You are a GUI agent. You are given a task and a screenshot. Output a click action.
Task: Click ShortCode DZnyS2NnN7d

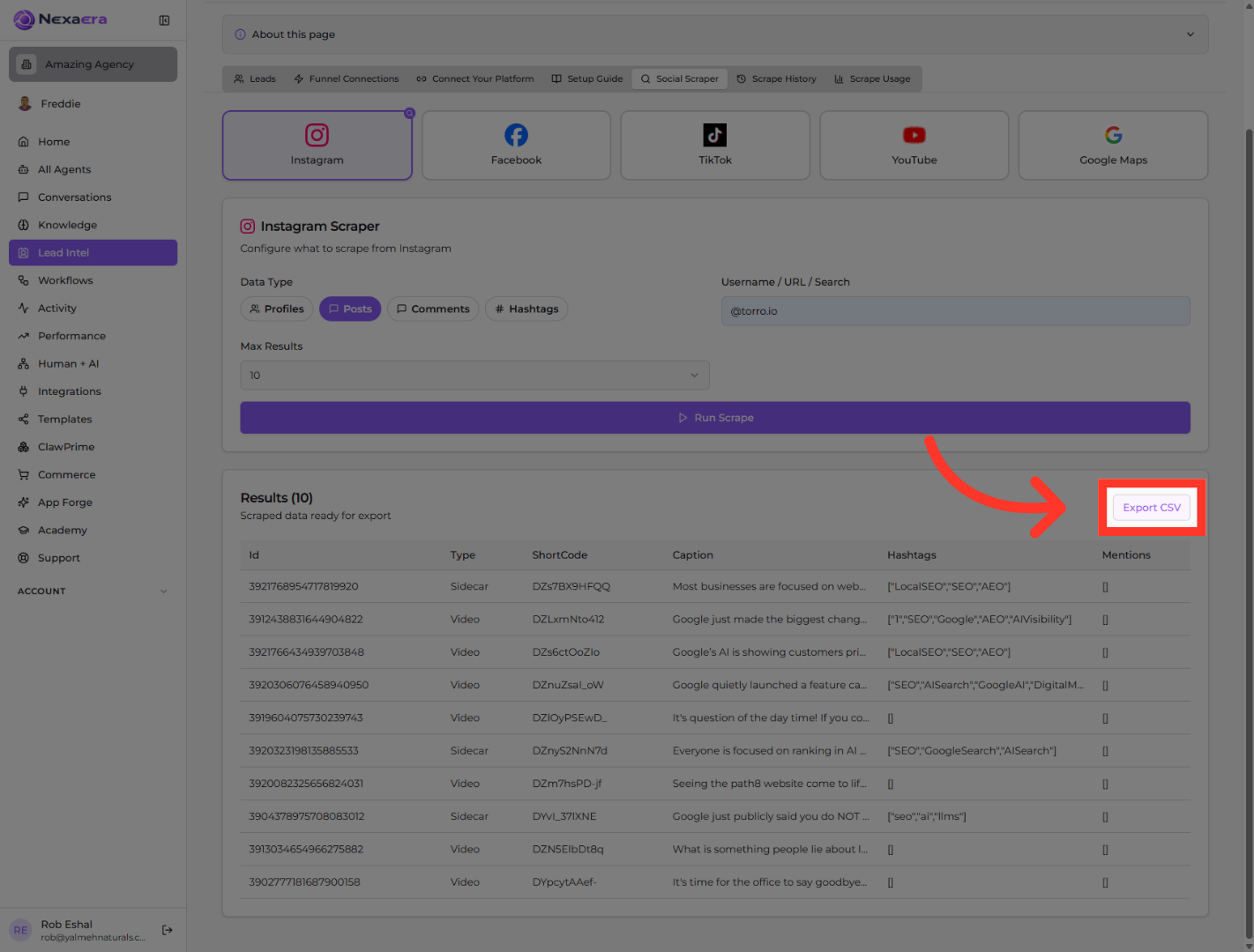pos(570,751)
